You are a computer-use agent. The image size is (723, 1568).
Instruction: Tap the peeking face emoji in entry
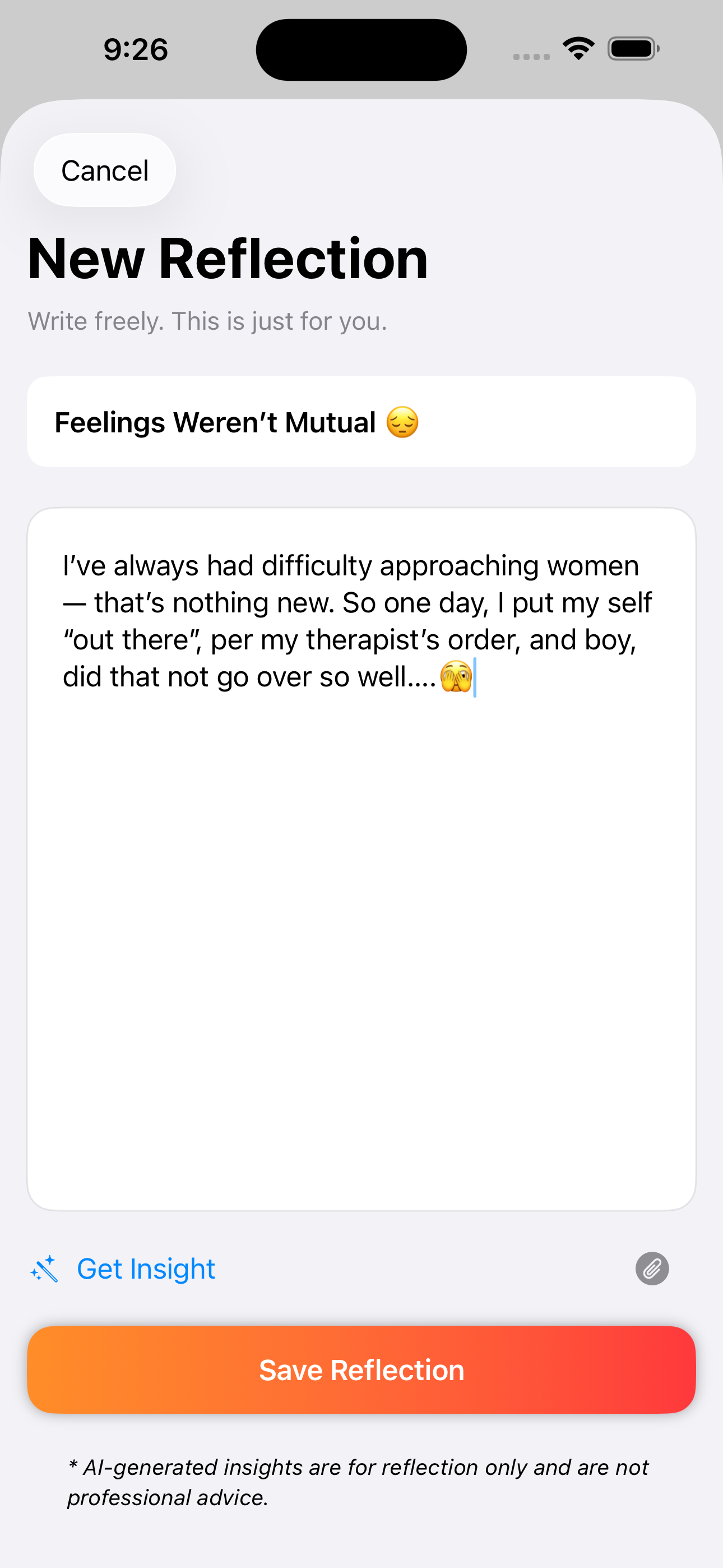(456, 676)
